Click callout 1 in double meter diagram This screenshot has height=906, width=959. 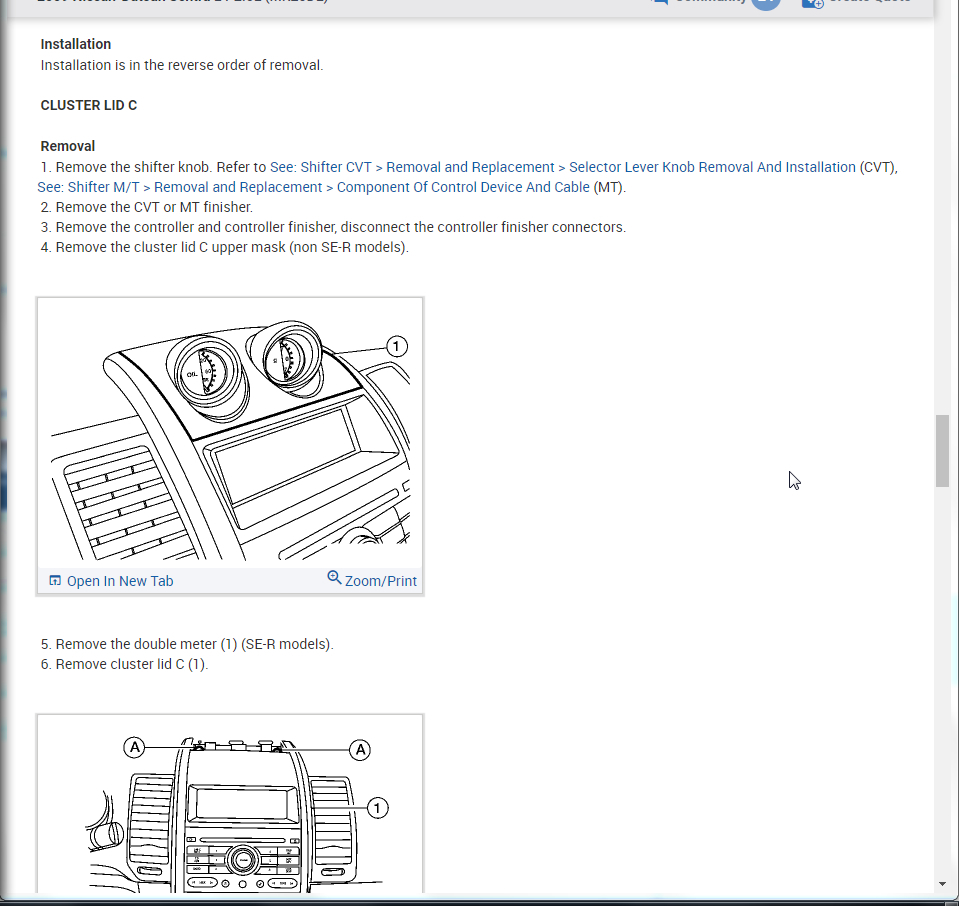point(396,347)
